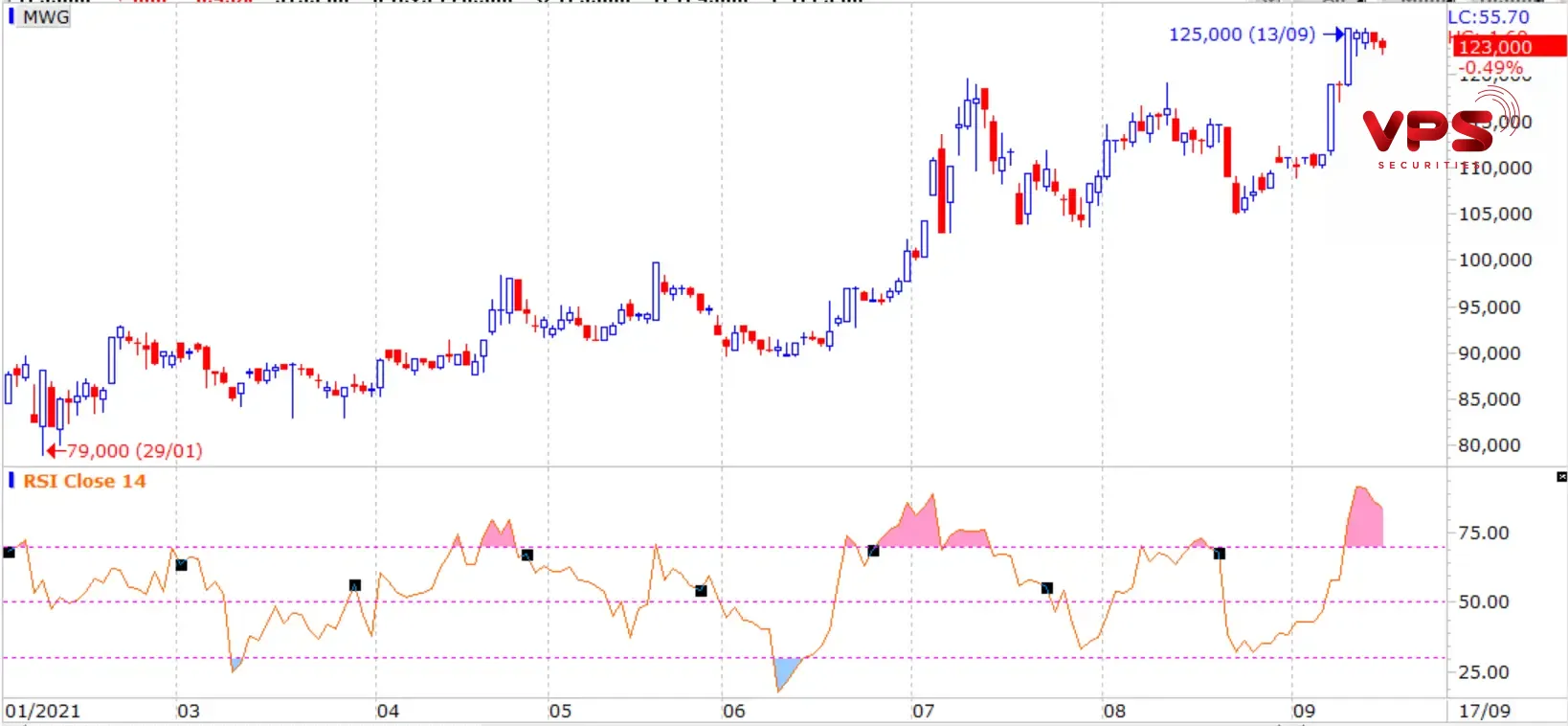The height and width of the screenshot is (726, 1568).
Task: Click the pink overbought RSI area in September
Action: click(x=1363, y=522)
